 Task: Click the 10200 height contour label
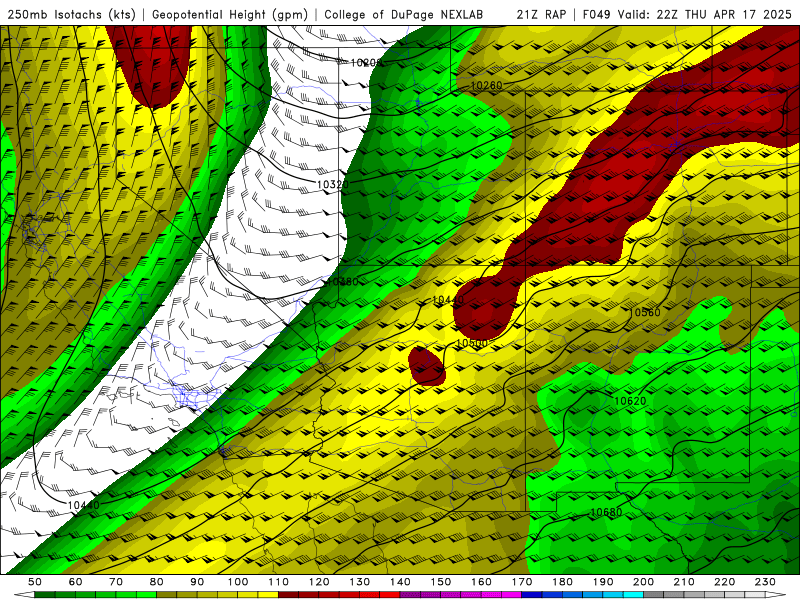366,63
